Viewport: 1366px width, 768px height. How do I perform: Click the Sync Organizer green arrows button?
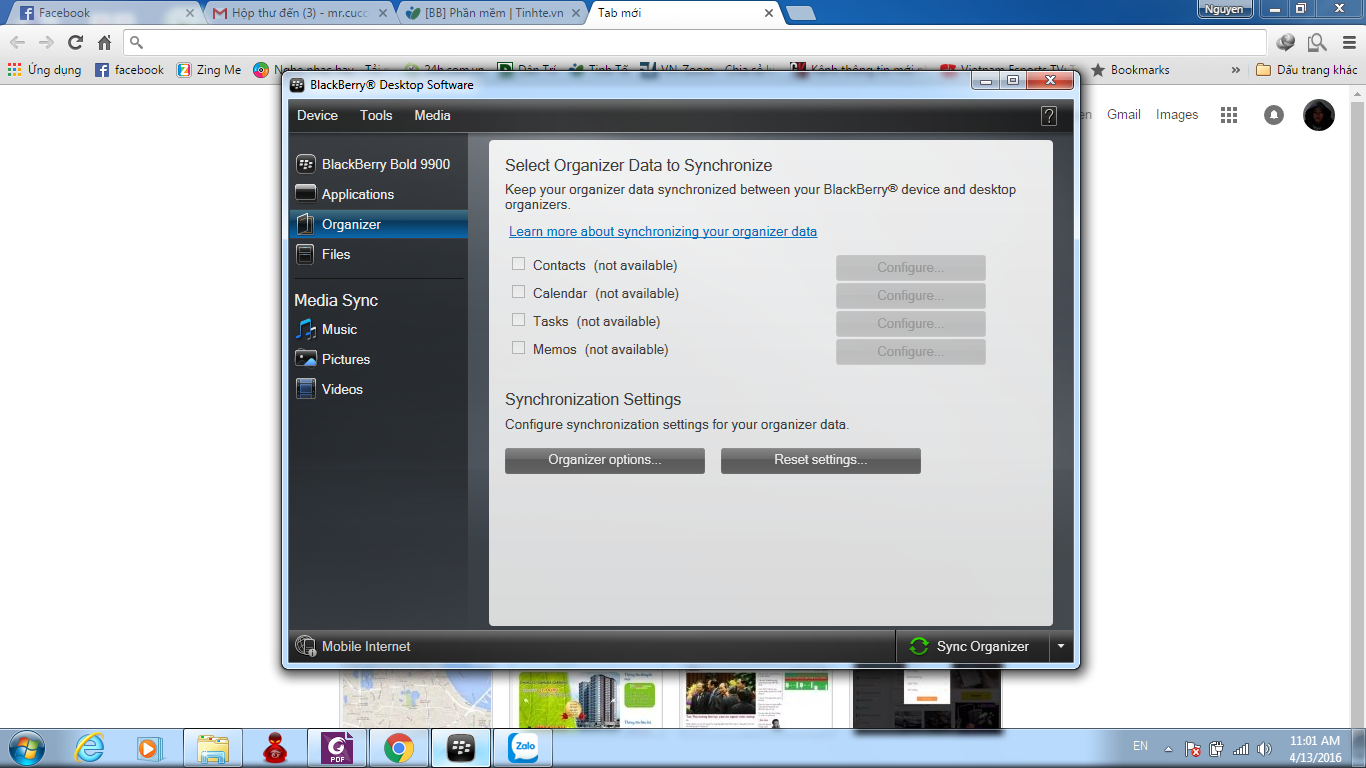click(972, 646)
